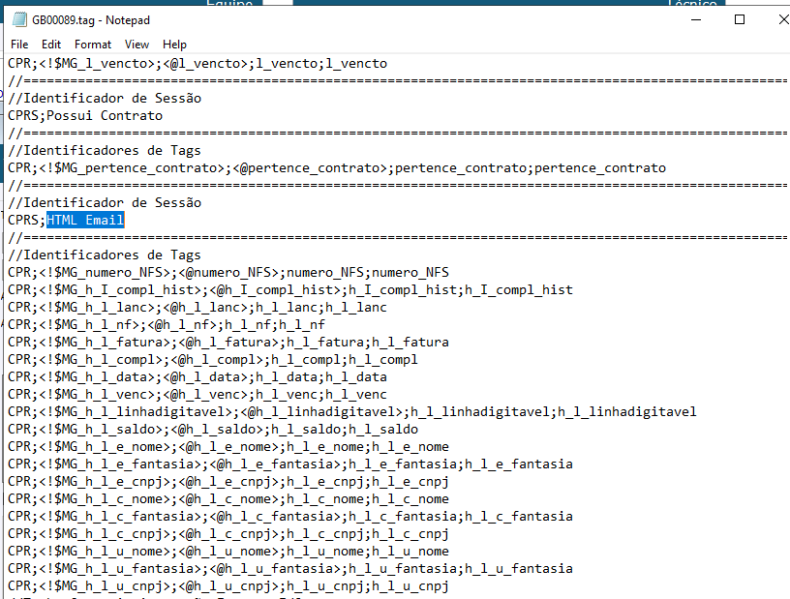The width and height of the screenshot is (790, 599).
Task: Click the h_l_data CPR line
Action: tap(197, 377)
